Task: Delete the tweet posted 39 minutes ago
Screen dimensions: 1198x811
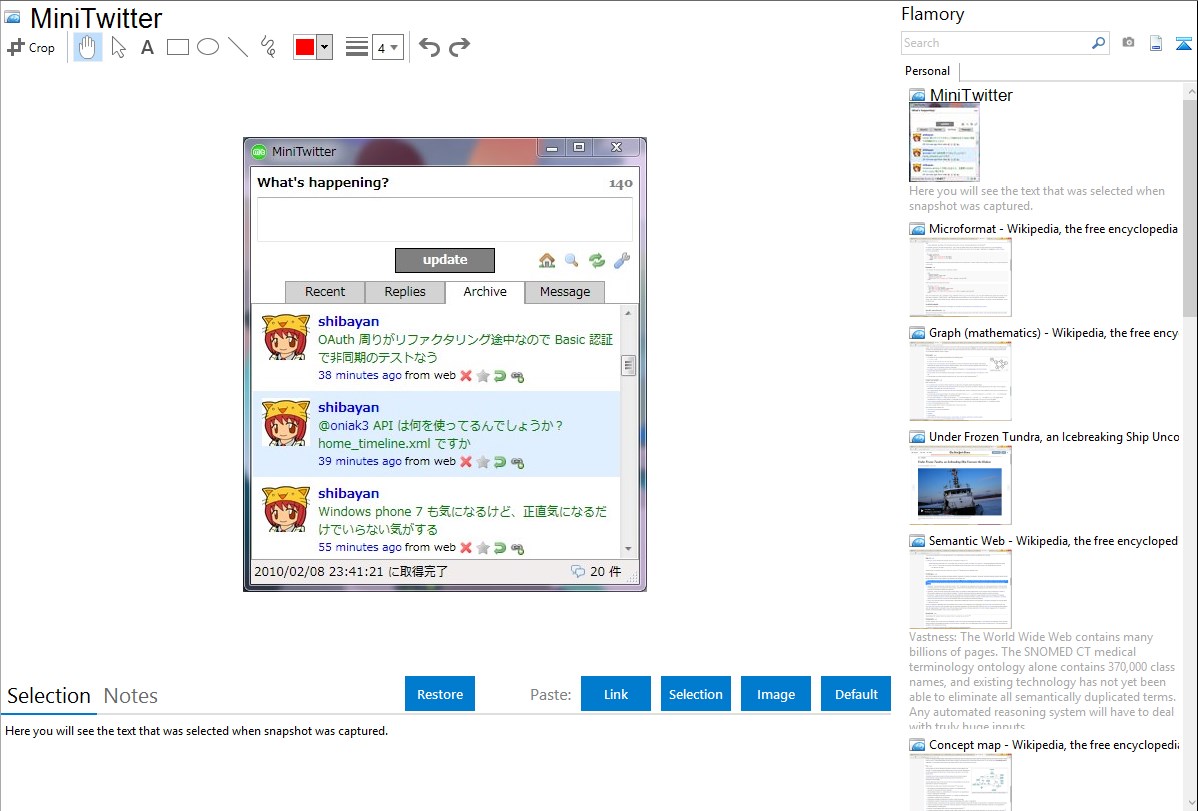Action: [466, 462]
